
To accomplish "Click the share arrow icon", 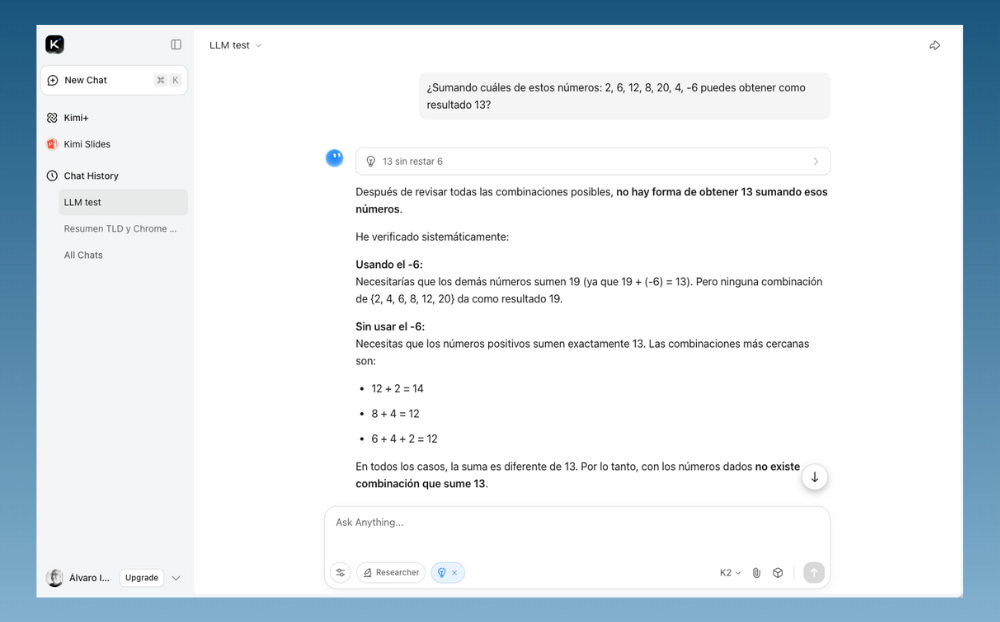I will [x=934, y=45].
